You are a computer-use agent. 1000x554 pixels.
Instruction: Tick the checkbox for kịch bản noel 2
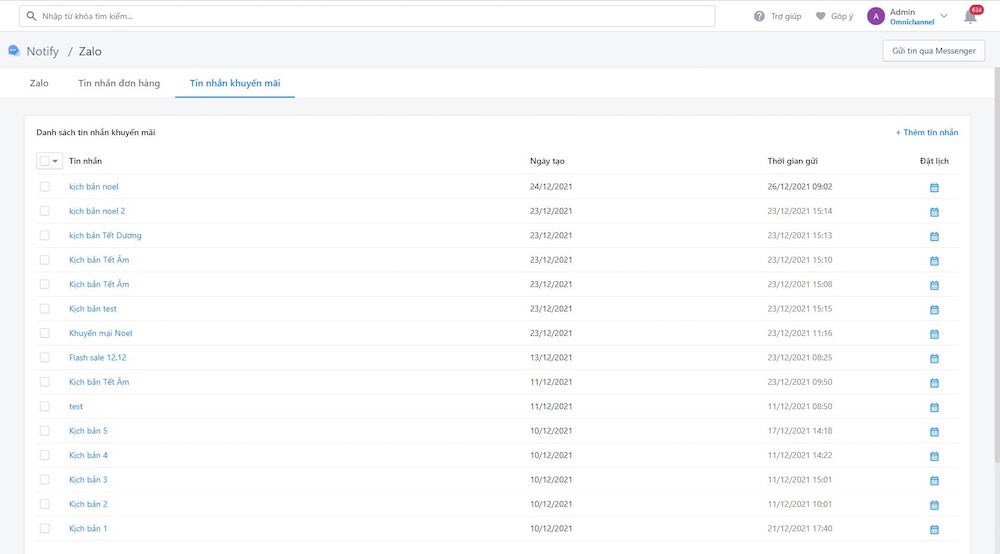click(x=44, y=211)
